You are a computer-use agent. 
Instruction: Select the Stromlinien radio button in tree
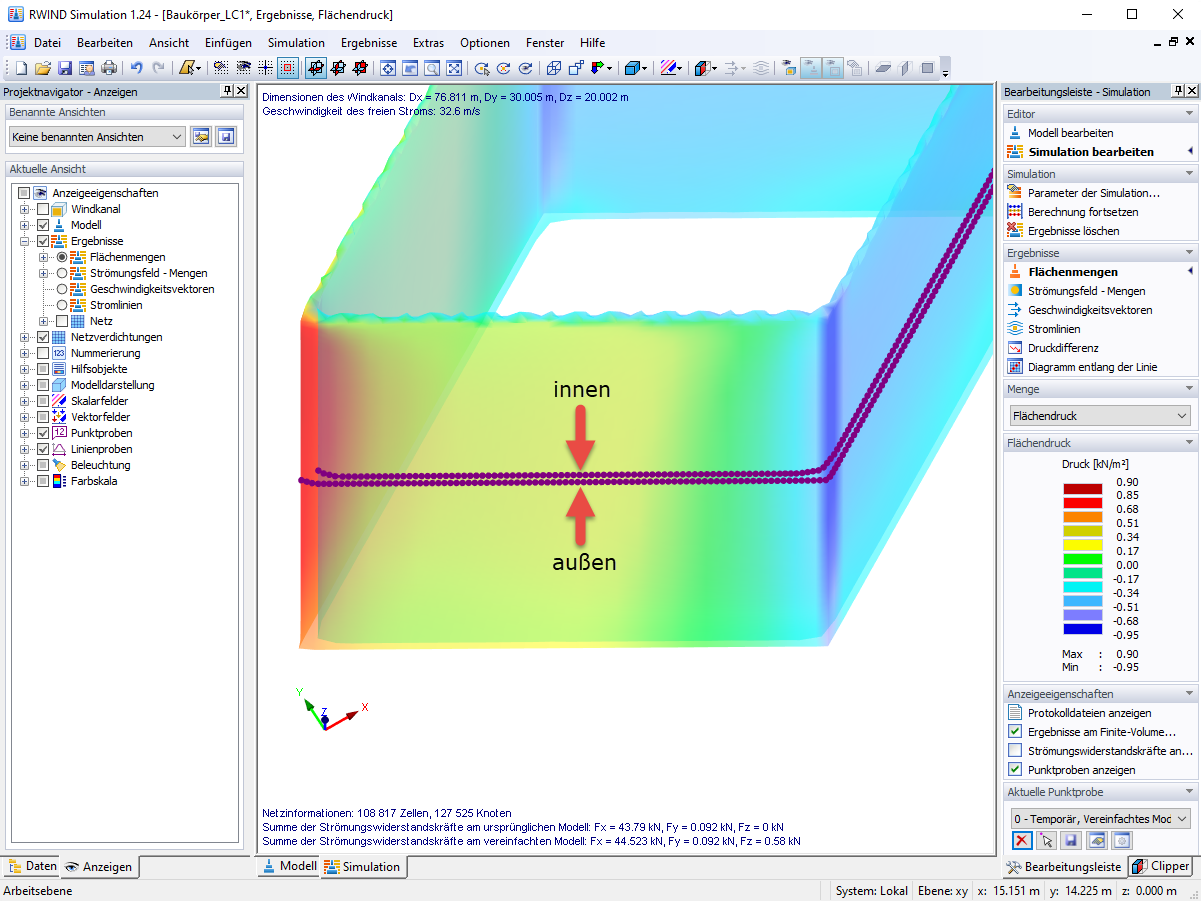62,305
